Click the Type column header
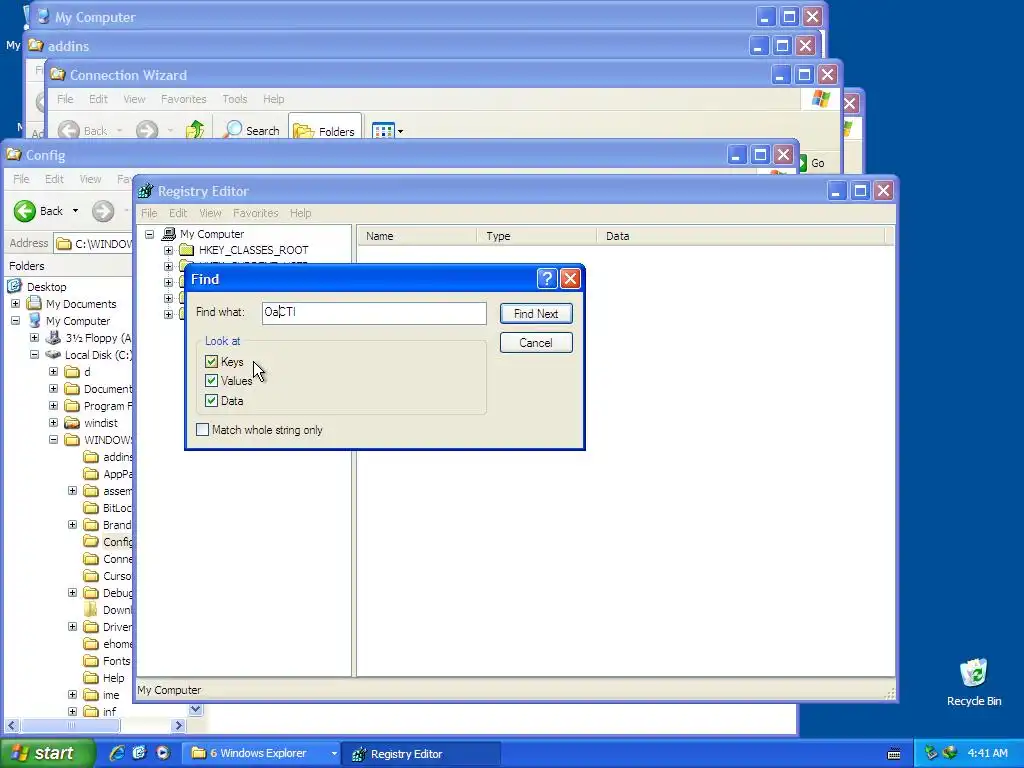1024x768 pixels. (x=537, y=236)
